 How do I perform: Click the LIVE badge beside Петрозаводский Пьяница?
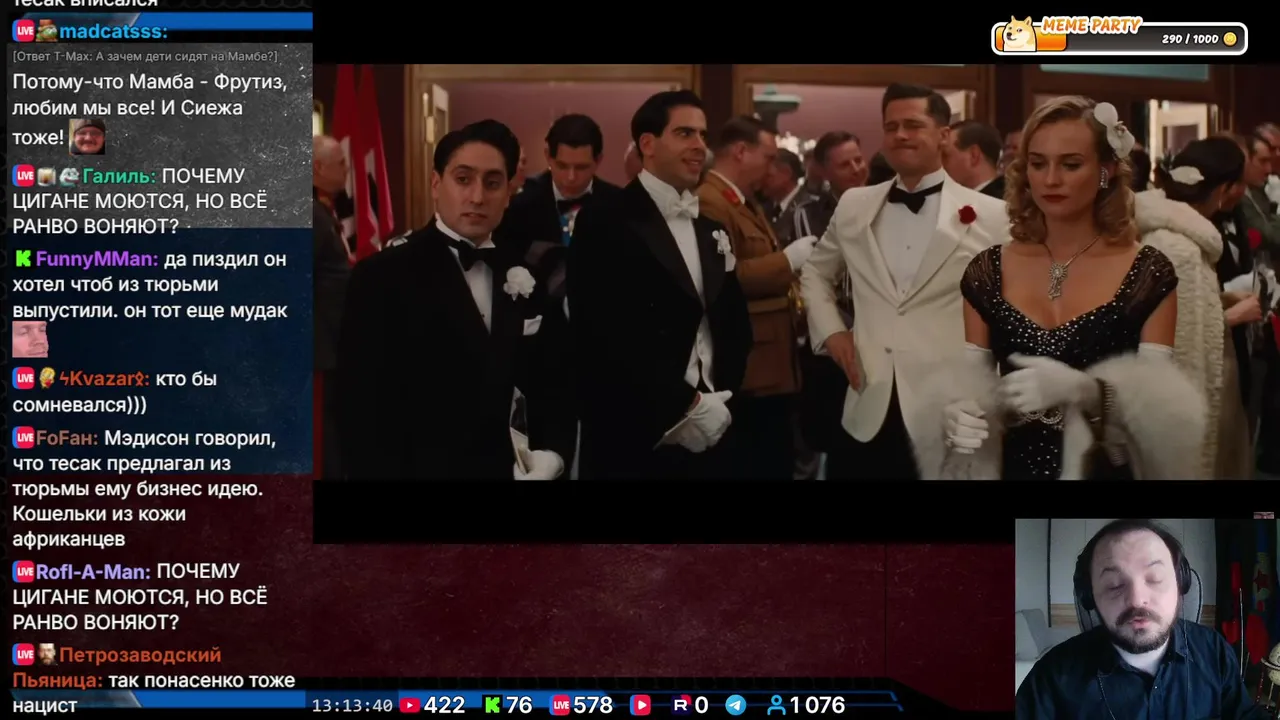24,655
